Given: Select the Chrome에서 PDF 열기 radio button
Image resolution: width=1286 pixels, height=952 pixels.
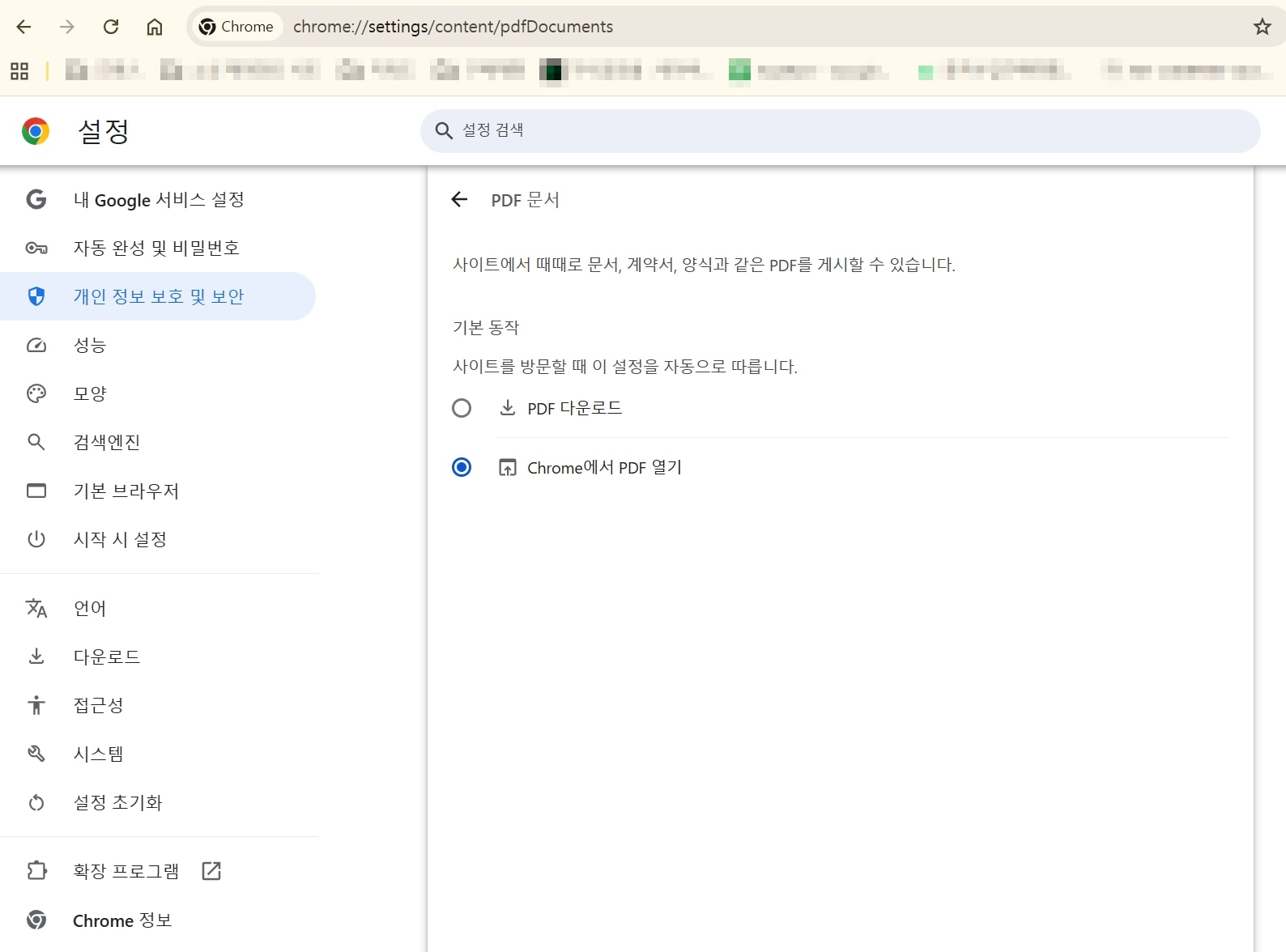Looking at the screenshot, I should tap(462, 467).
